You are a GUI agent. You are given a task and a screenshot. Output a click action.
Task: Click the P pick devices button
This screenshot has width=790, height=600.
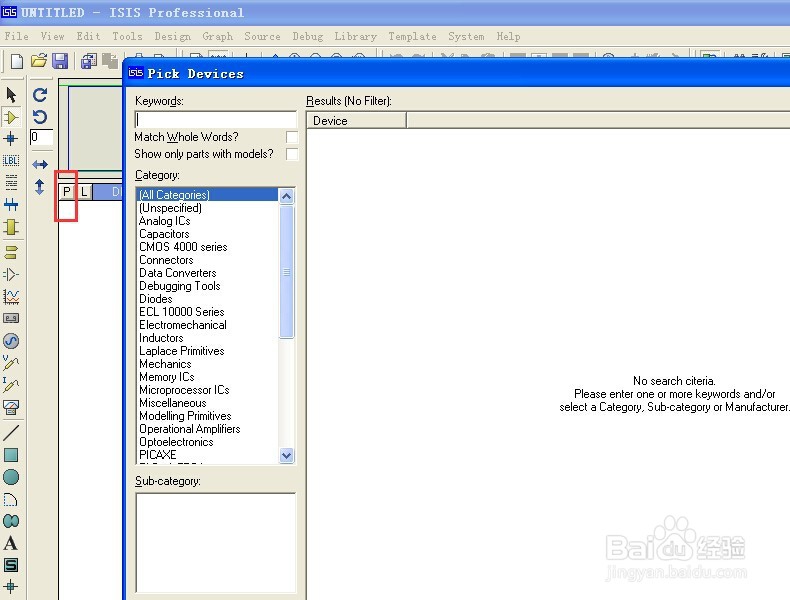(67, 191)
